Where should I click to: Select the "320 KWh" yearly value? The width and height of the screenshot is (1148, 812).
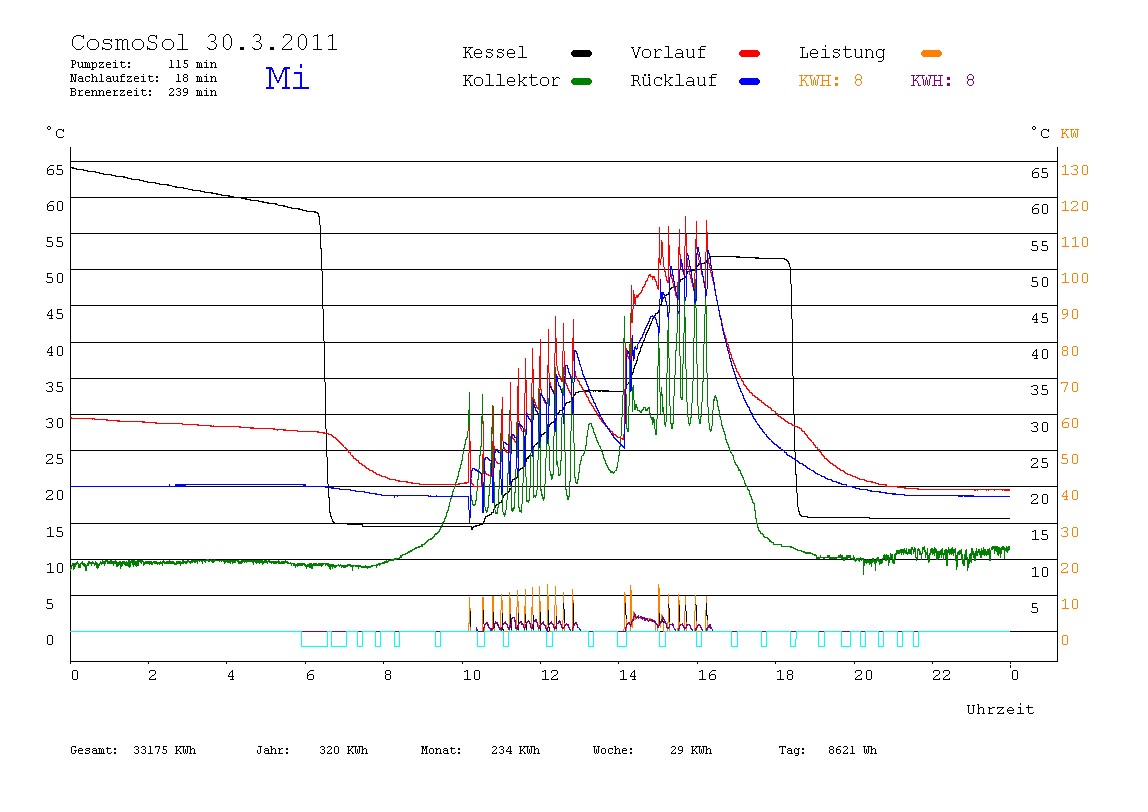[x=343, y=750]
